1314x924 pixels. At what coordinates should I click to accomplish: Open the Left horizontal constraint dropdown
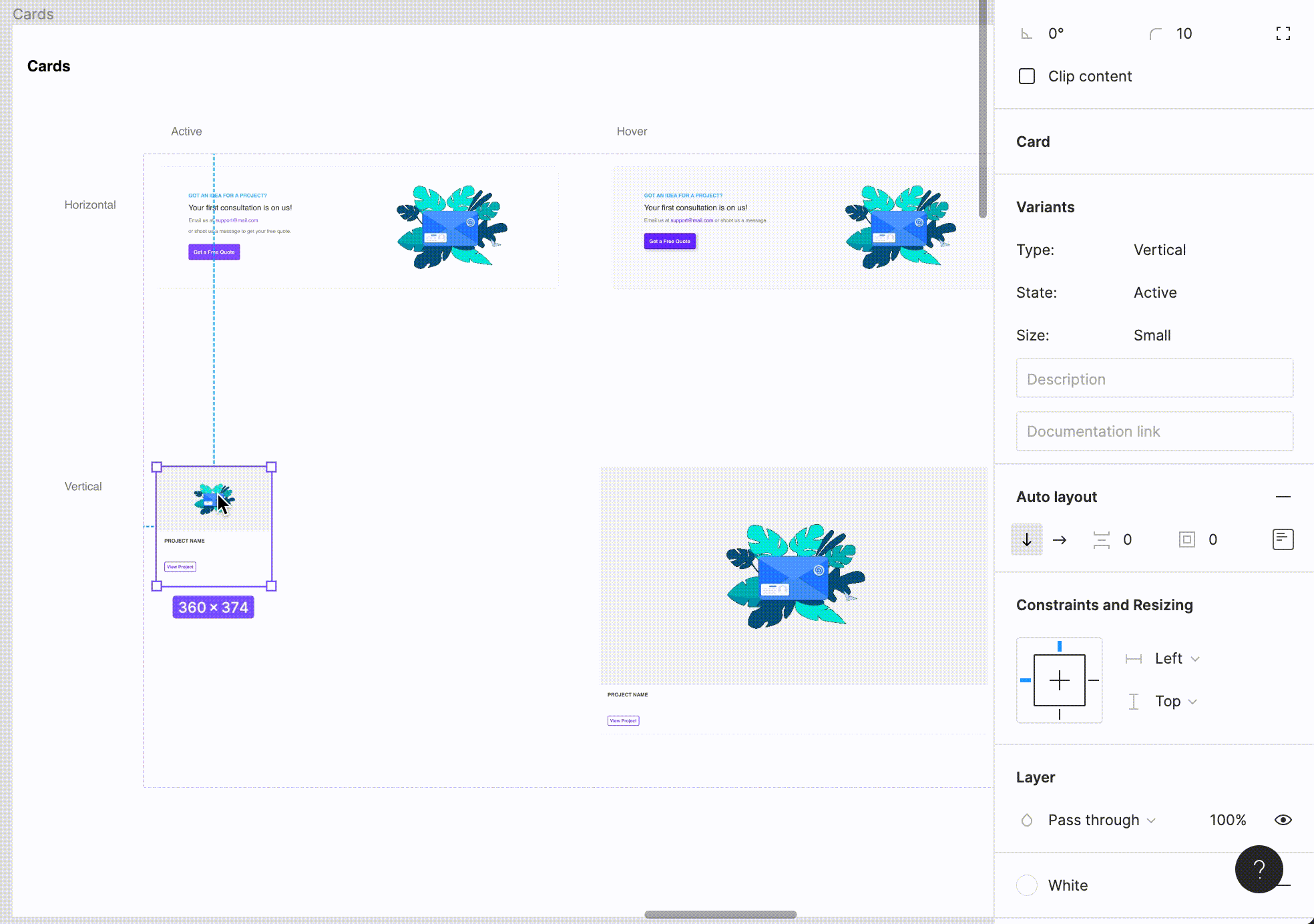[x=1176, y=658]
